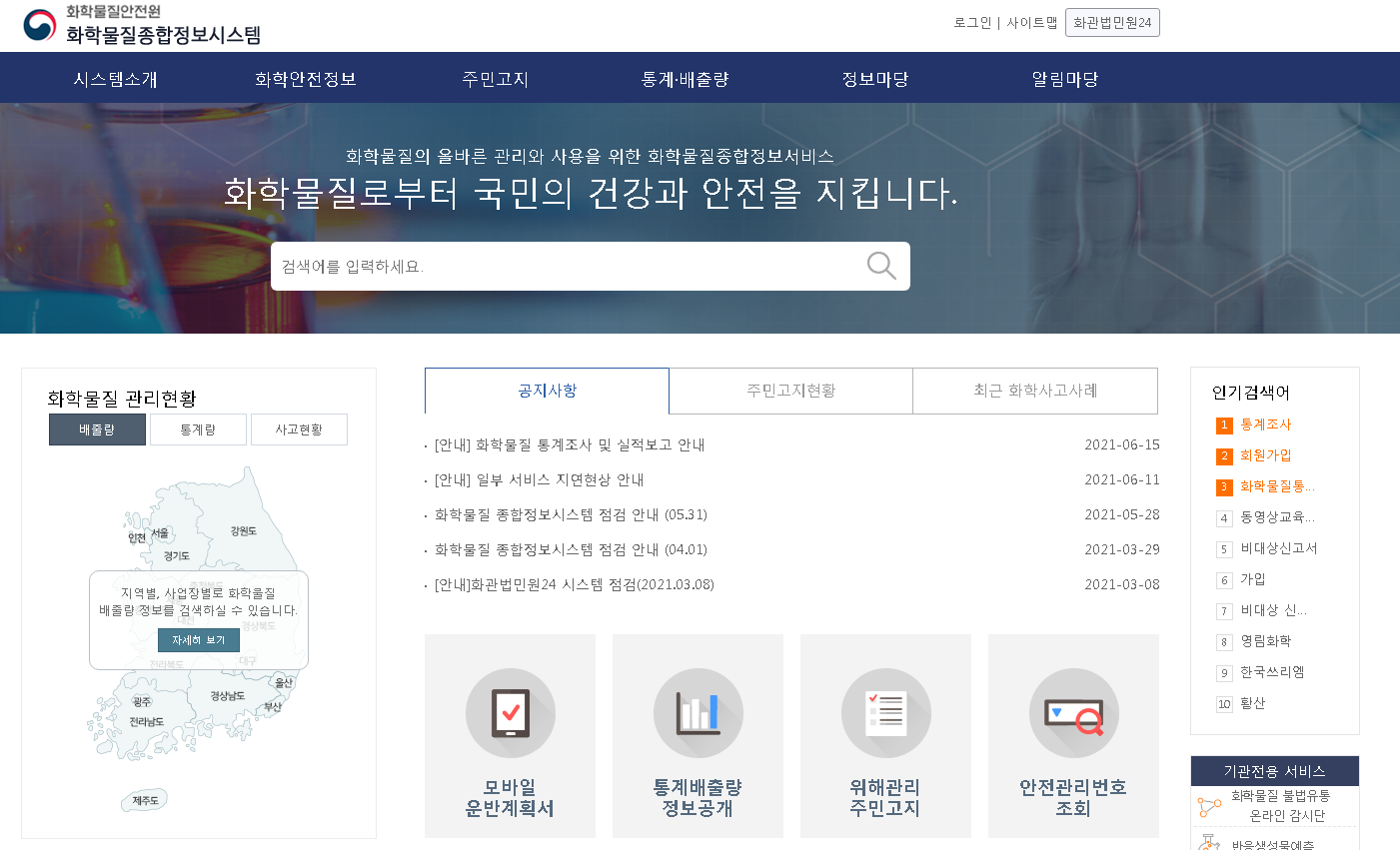Click popular keyword 영림화학

click(1266, 641)
